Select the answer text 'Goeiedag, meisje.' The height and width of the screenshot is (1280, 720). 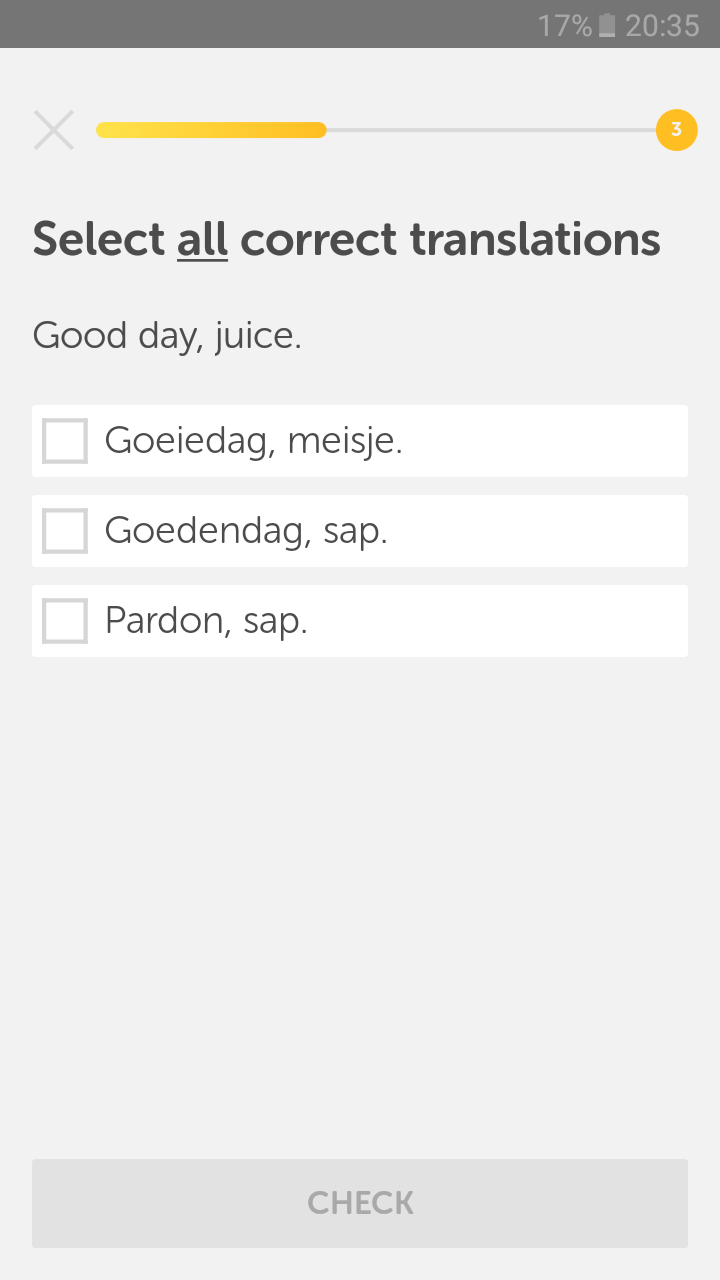253,441
